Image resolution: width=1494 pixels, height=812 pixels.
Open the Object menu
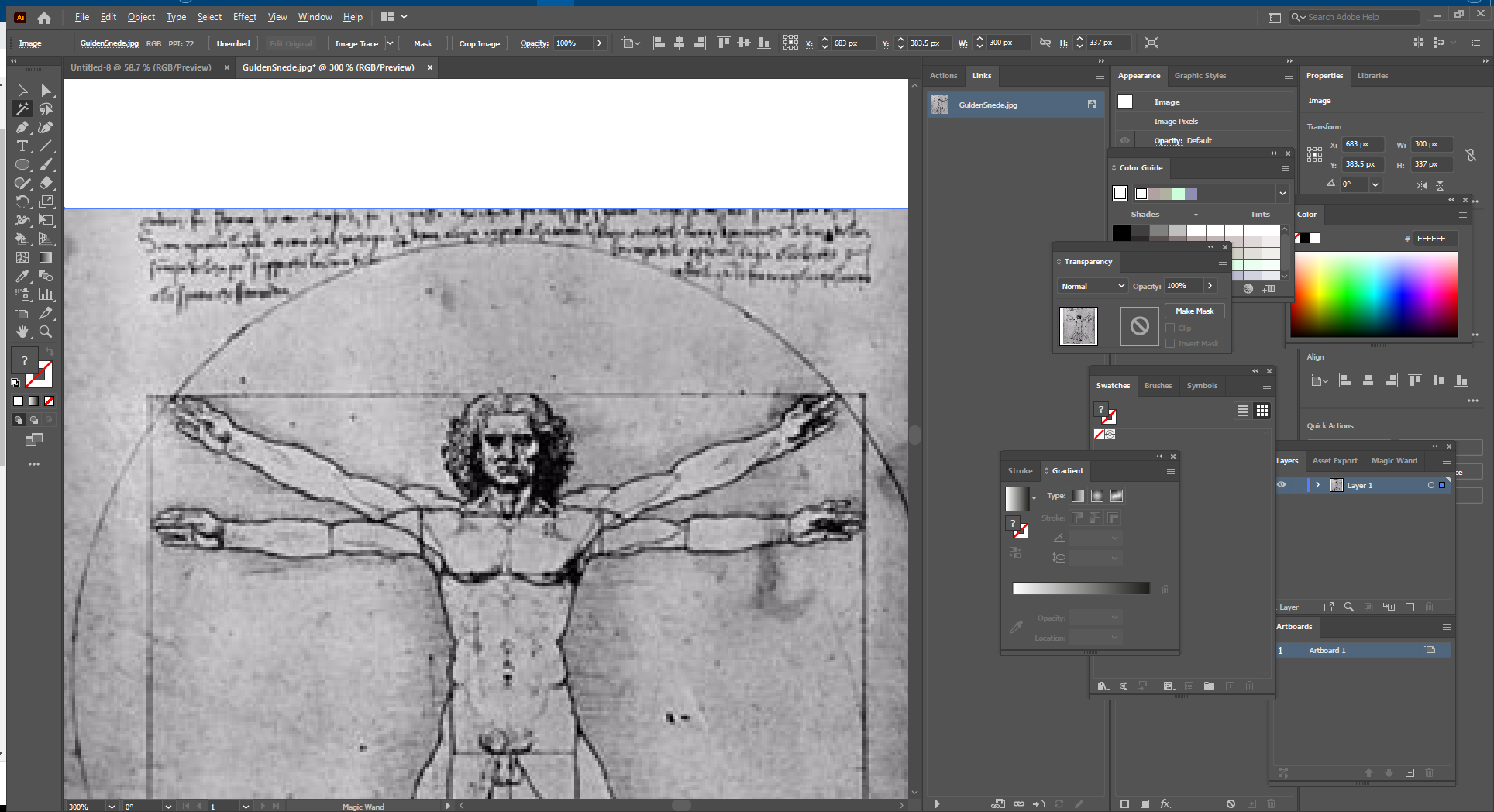(x=141, y=17)
